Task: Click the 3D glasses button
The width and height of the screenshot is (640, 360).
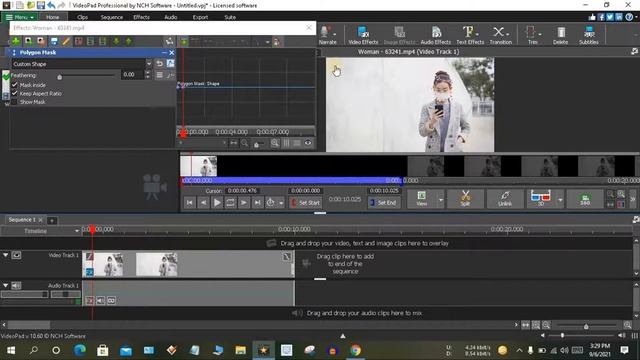Action: (x=540, y=198)
